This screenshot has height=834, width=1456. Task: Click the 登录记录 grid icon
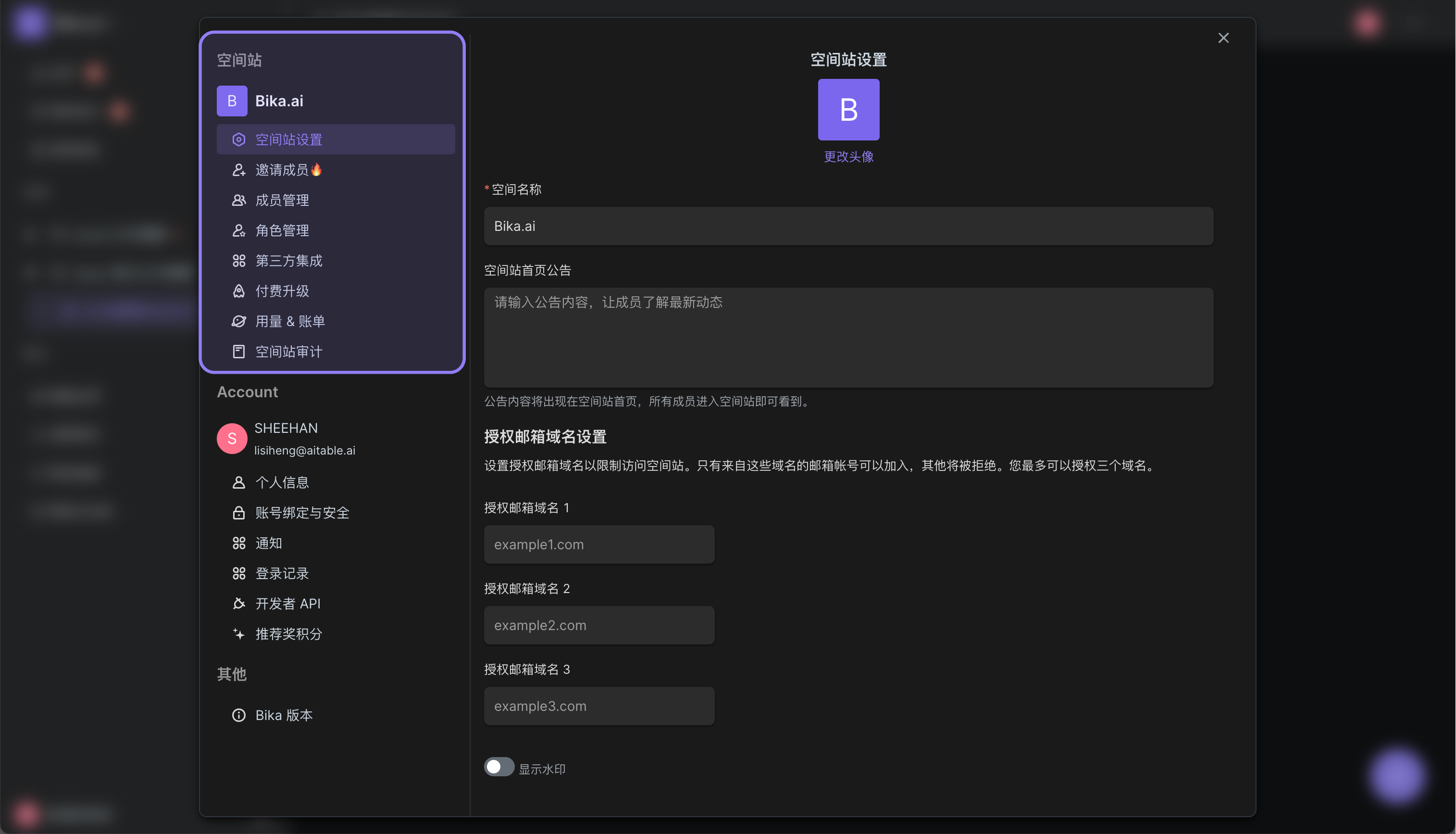click(x=238, y=573)
